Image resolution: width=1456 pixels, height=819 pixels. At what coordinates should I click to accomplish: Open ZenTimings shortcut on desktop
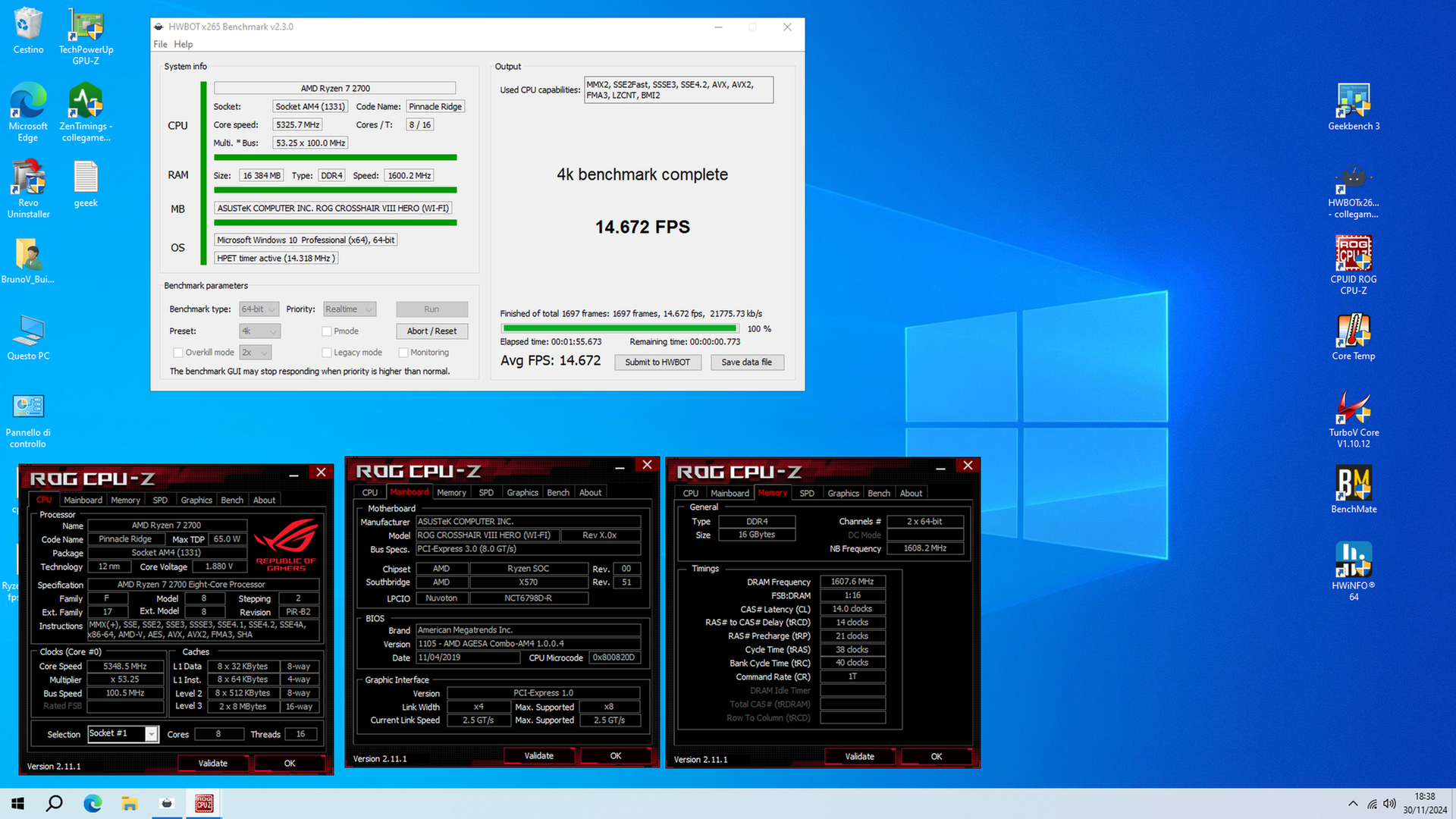pyautogui.click(x=86, y=112)
